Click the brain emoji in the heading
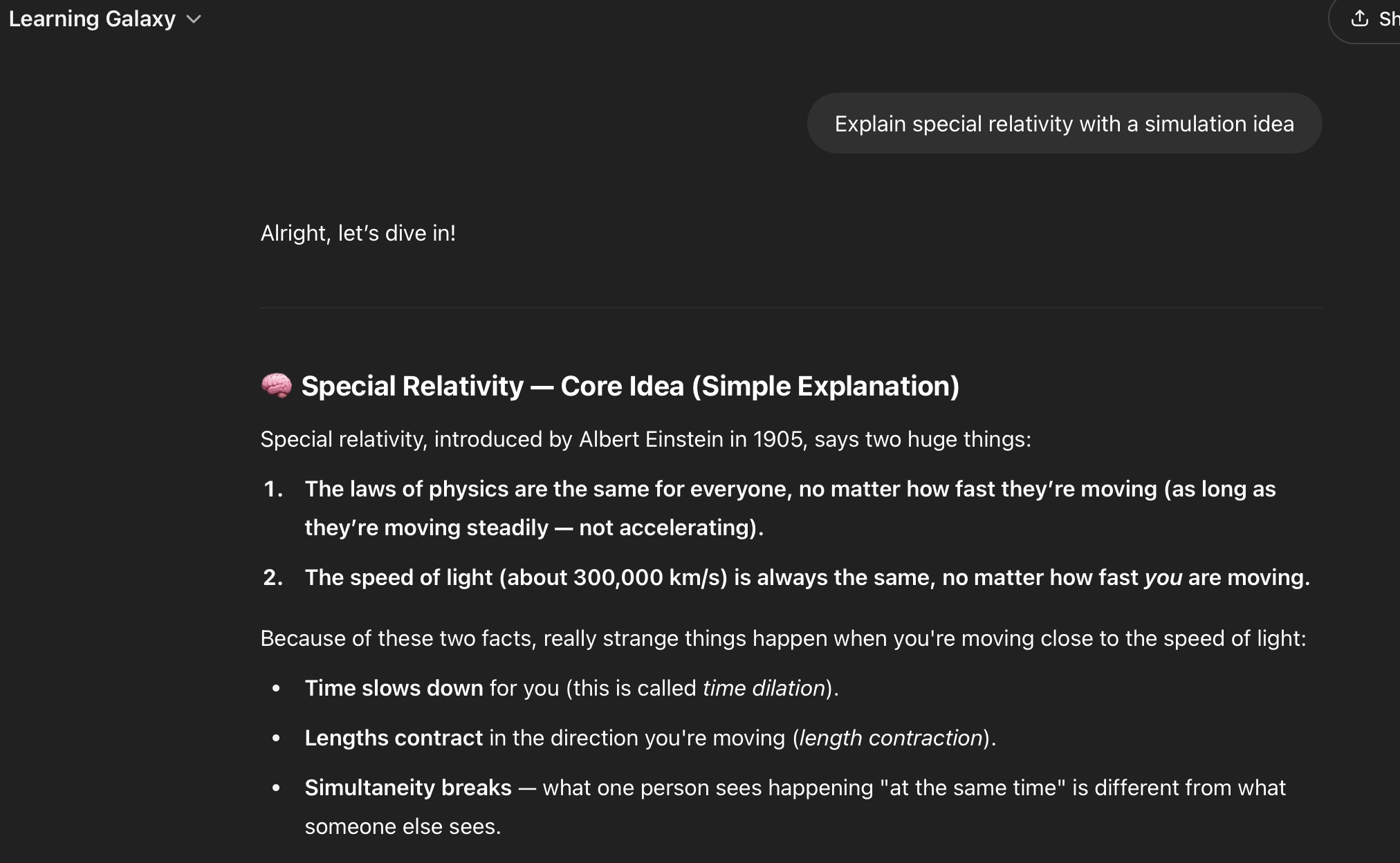The height and width of the screenshot is (863, 1400). [277, 386]
